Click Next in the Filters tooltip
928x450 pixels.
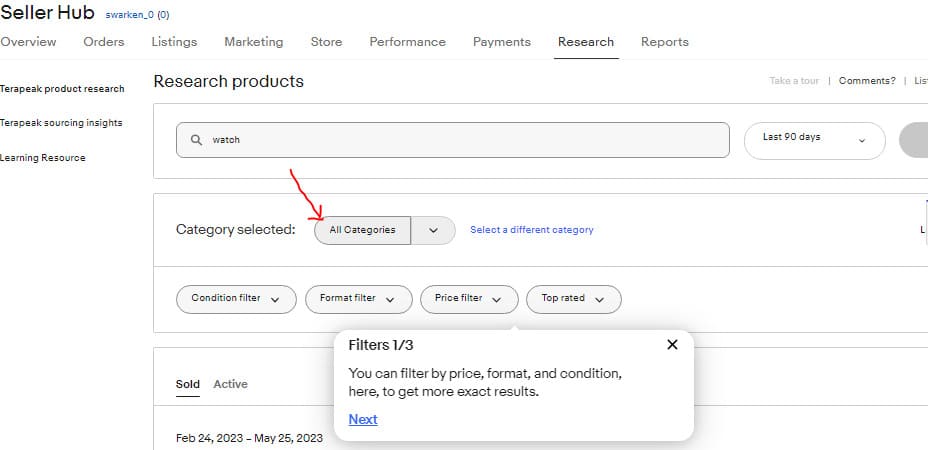coord(363,419)
